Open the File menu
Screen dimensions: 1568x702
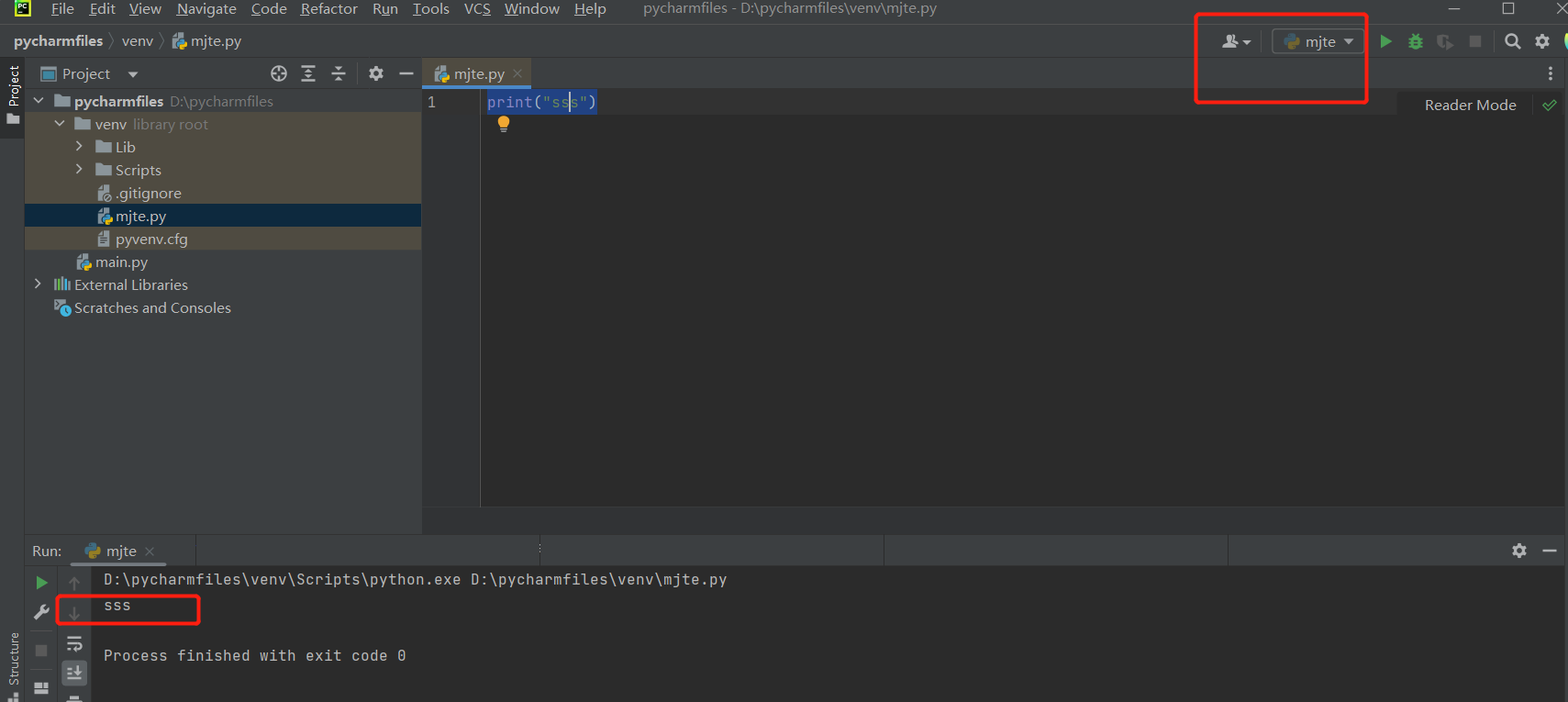(62, 9)
